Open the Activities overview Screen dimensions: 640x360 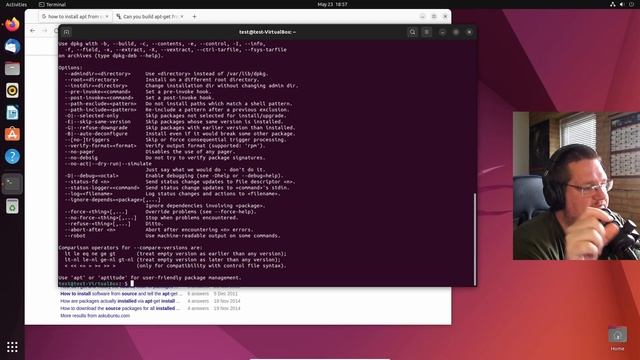(x=16, y=4)
